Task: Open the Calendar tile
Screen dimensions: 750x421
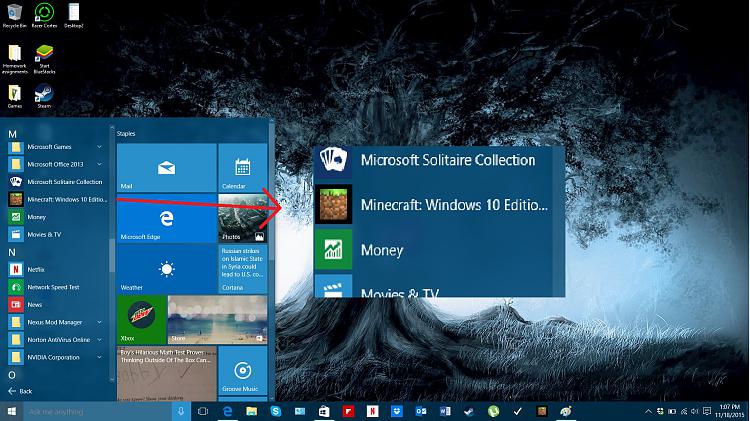Action: click(243, 167)
